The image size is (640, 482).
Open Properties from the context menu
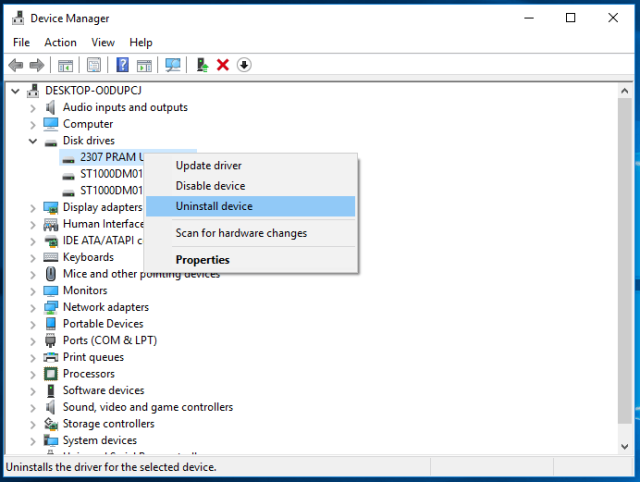click(202, 260)
